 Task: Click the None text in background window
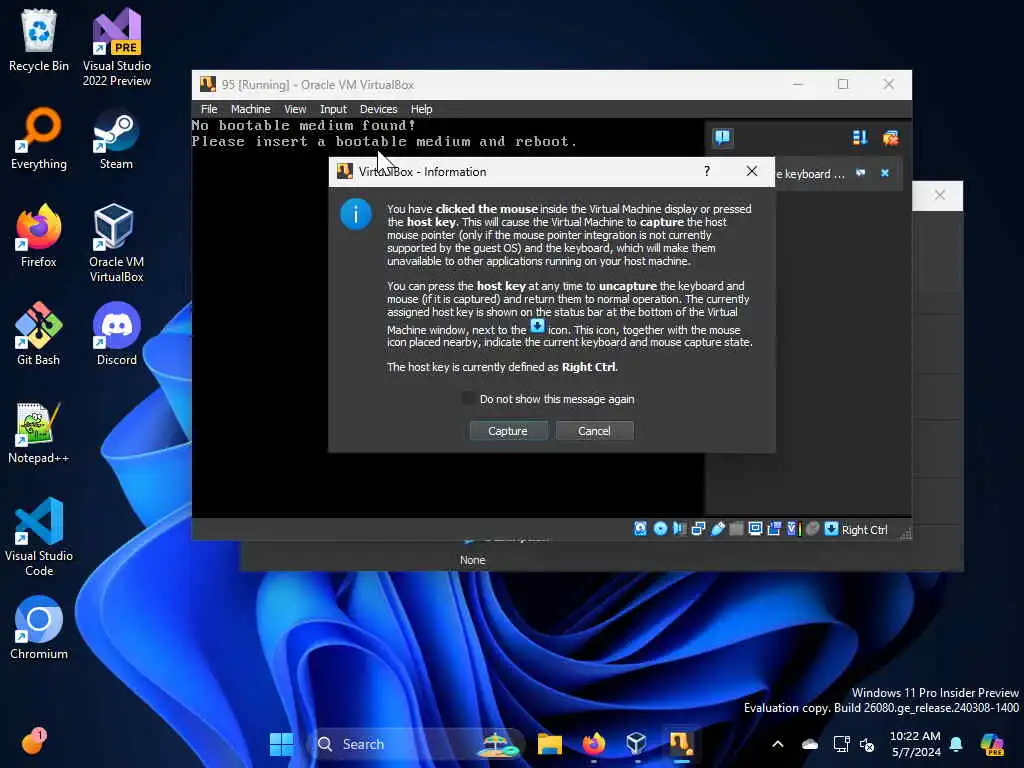[472, 560]
